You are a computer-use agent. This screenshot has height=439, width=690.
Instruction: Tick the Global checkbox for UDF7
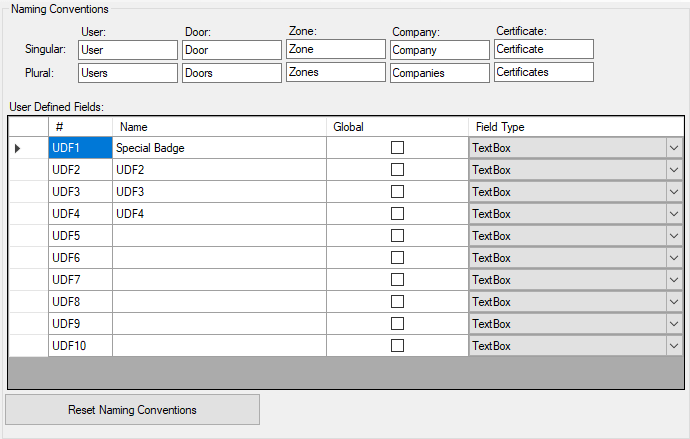point(397,279)
